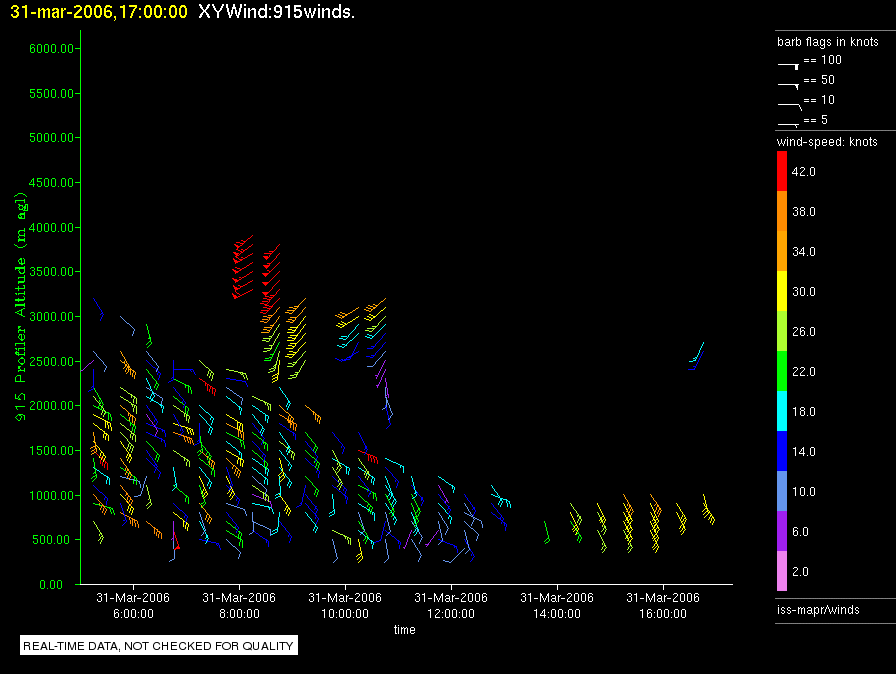This screenshot has height=674, width=896.
Task: Click the '915 Profiler Altitude (m agl)' axis label
Action: click(x=20, y=307)
